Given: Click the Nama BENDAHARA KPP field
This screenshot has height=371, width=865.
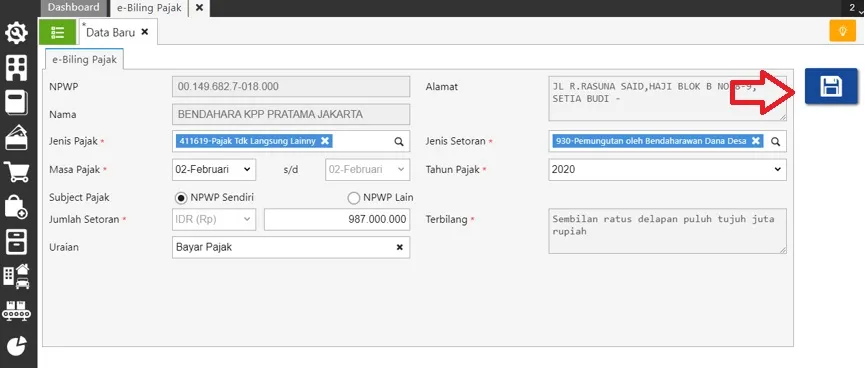Looking at the screenshot, I should pos(291,115).
